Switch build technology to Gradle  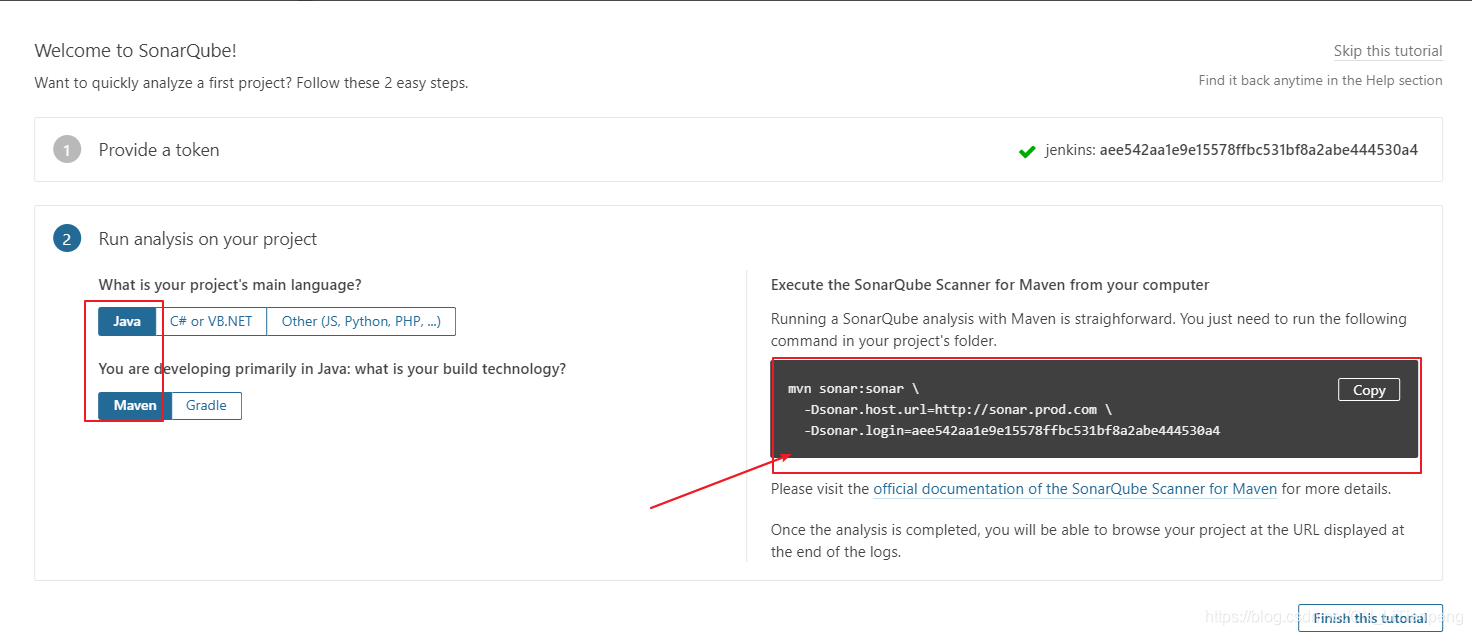point(206,405)
